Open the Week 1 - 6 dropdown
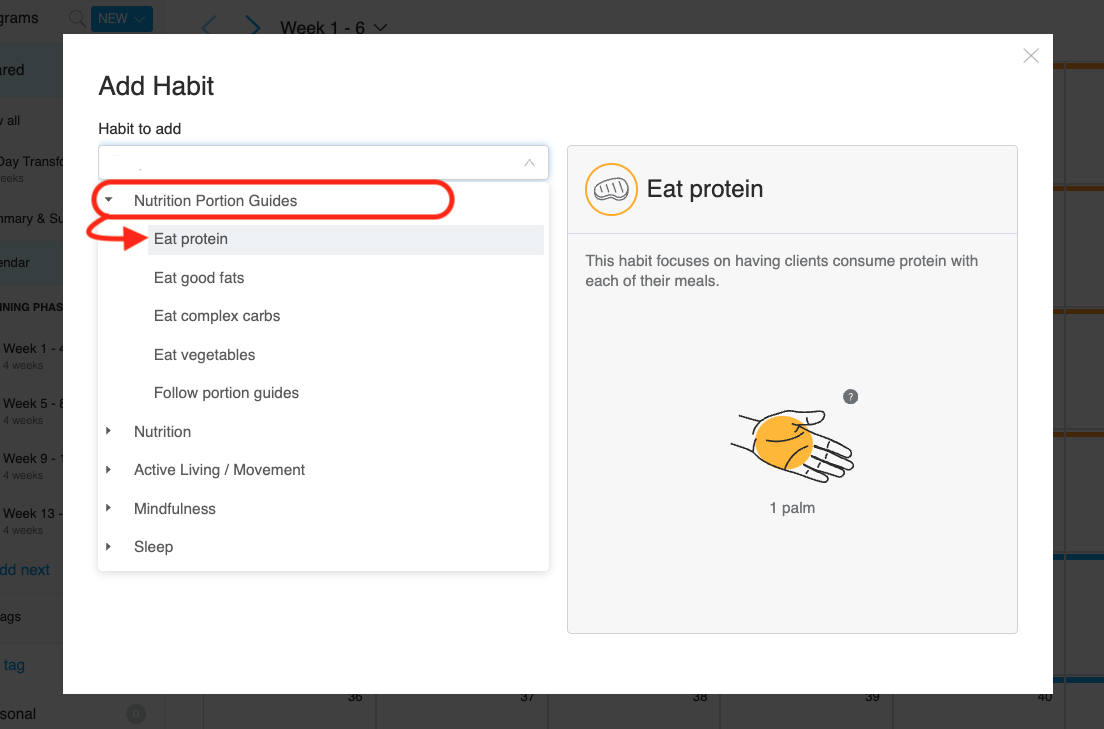1104x729 pixels. tap(334, 28)
